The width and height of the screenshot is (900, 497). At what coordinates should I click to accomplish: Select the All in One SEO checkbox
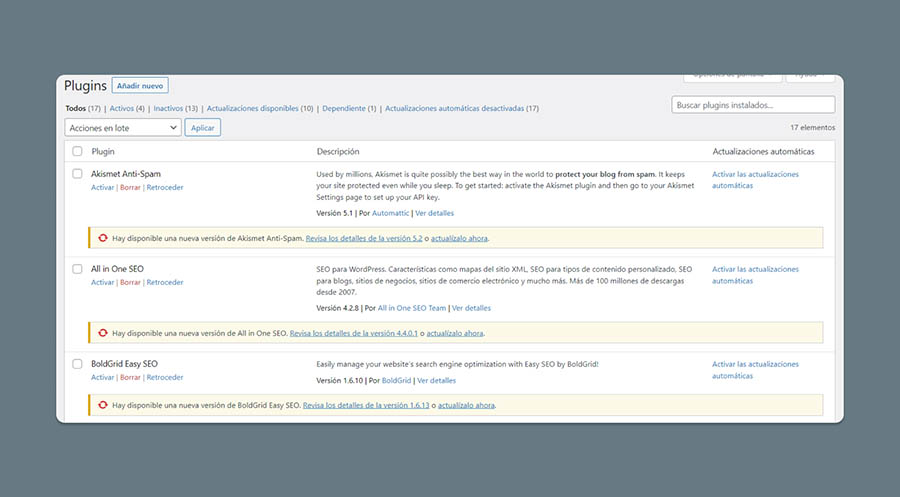[x=77, y=269]
